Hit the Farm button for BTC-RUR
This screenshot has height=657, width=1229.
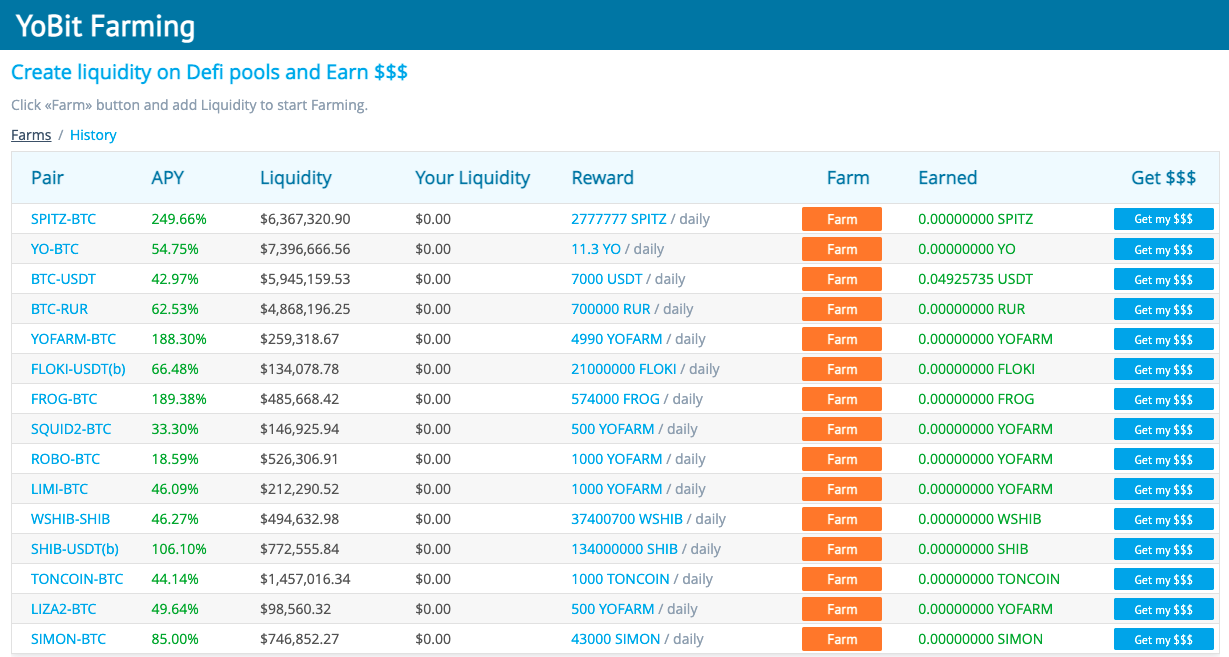pyautogui.click(x=842, y=309)
